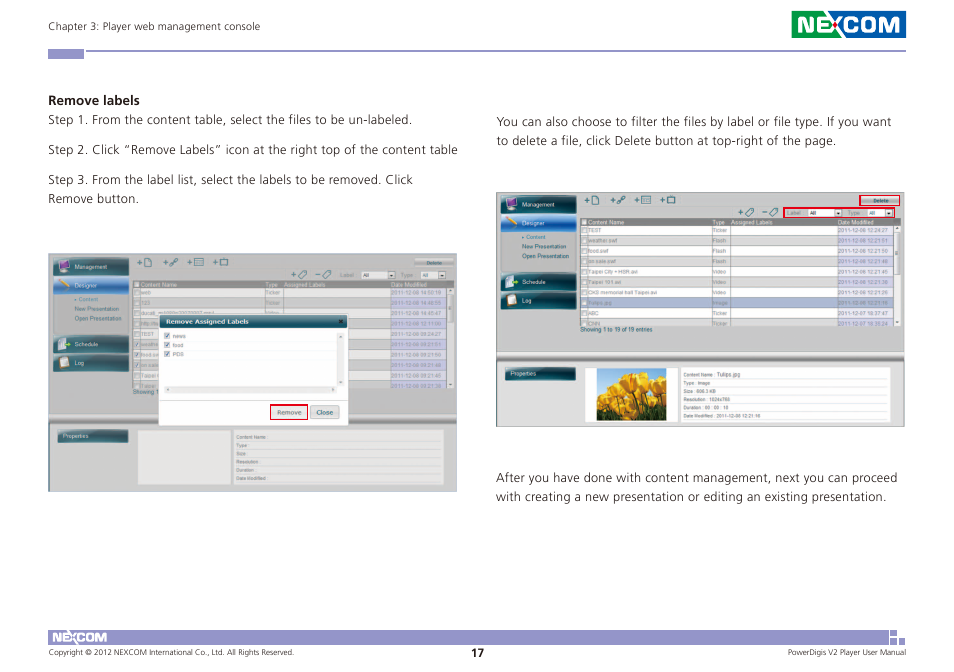Click content table scroll-down arrow in Tulips screenshot
Viewport: 954px width, 672px height.
pyautogui.click(x=897, y=322)
